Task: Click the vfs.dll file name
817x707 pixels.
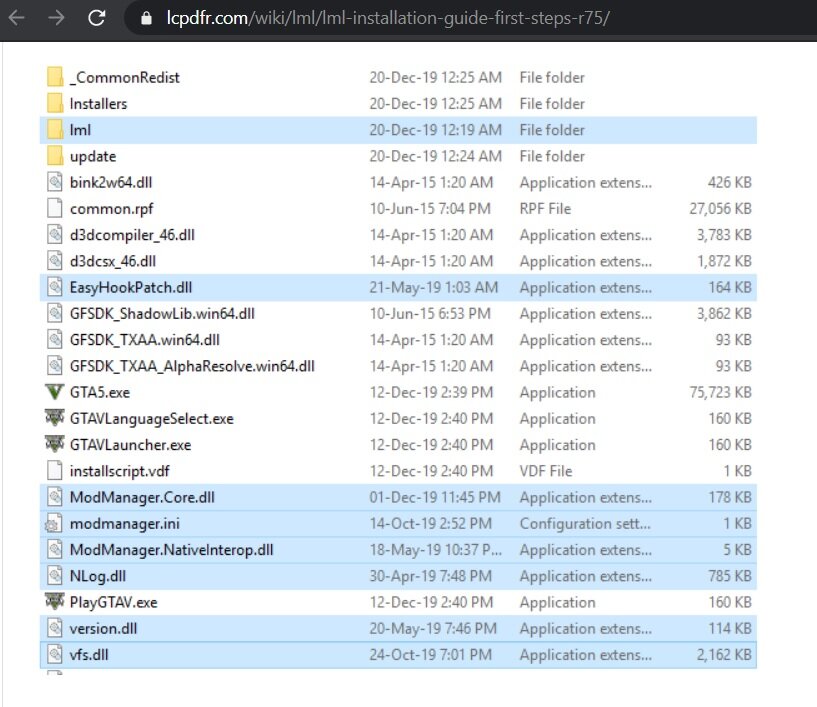Action: [x=89, y=655]
